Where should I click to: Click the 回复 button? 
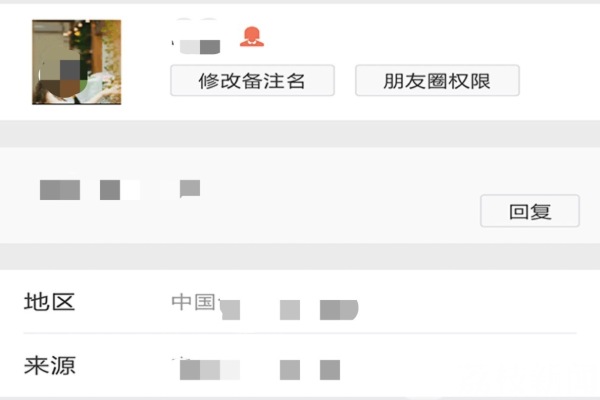pyautogui.click(x=530, y=211)
